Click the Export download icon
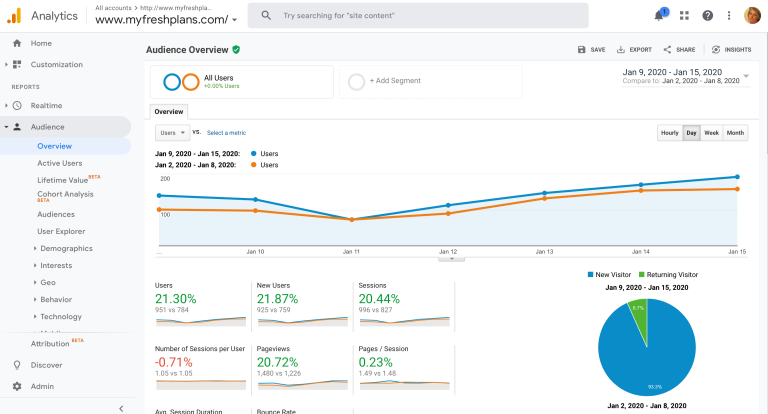The image size is (768, 414). 621,49
